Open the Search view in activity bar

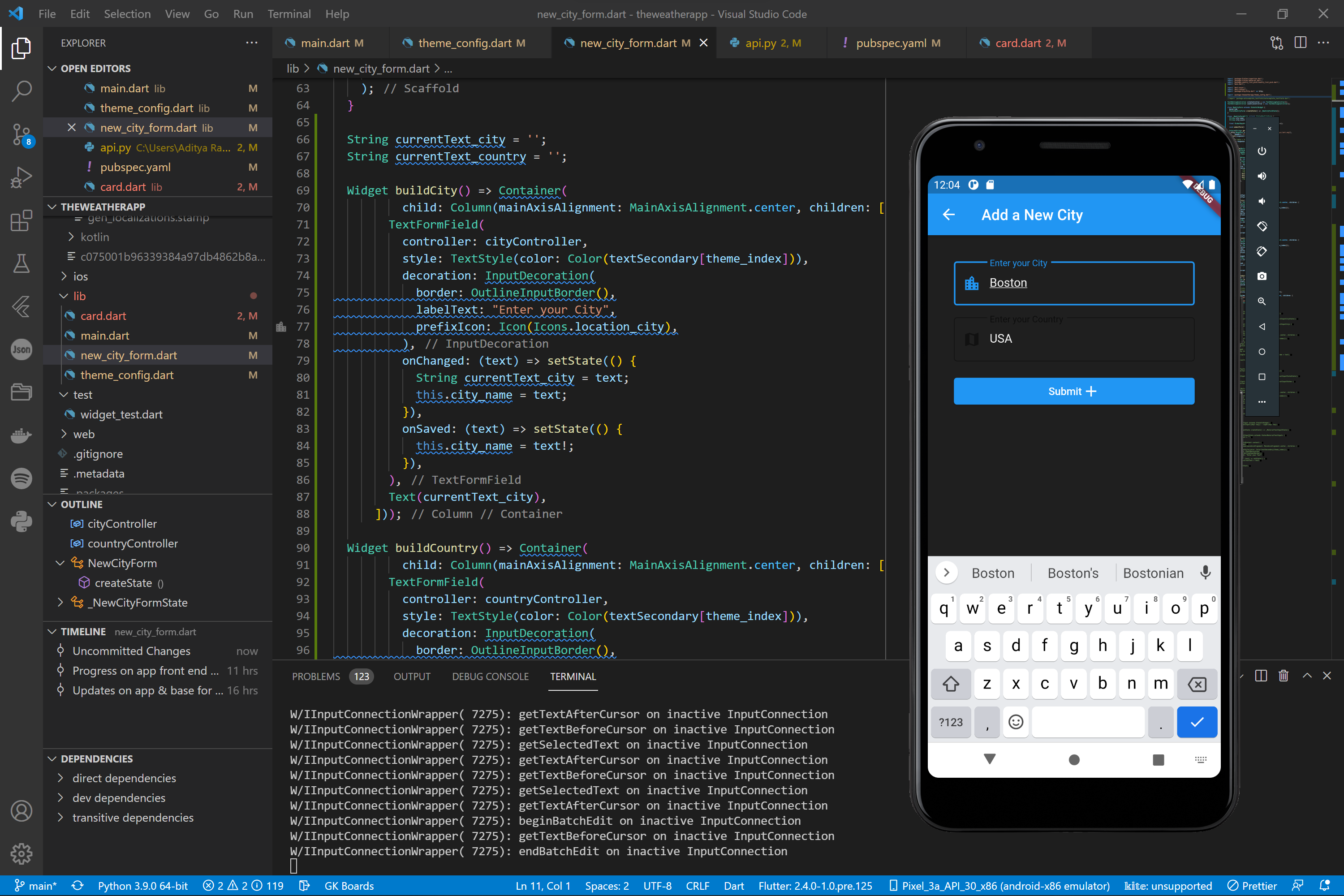click(x=21, y=90)
